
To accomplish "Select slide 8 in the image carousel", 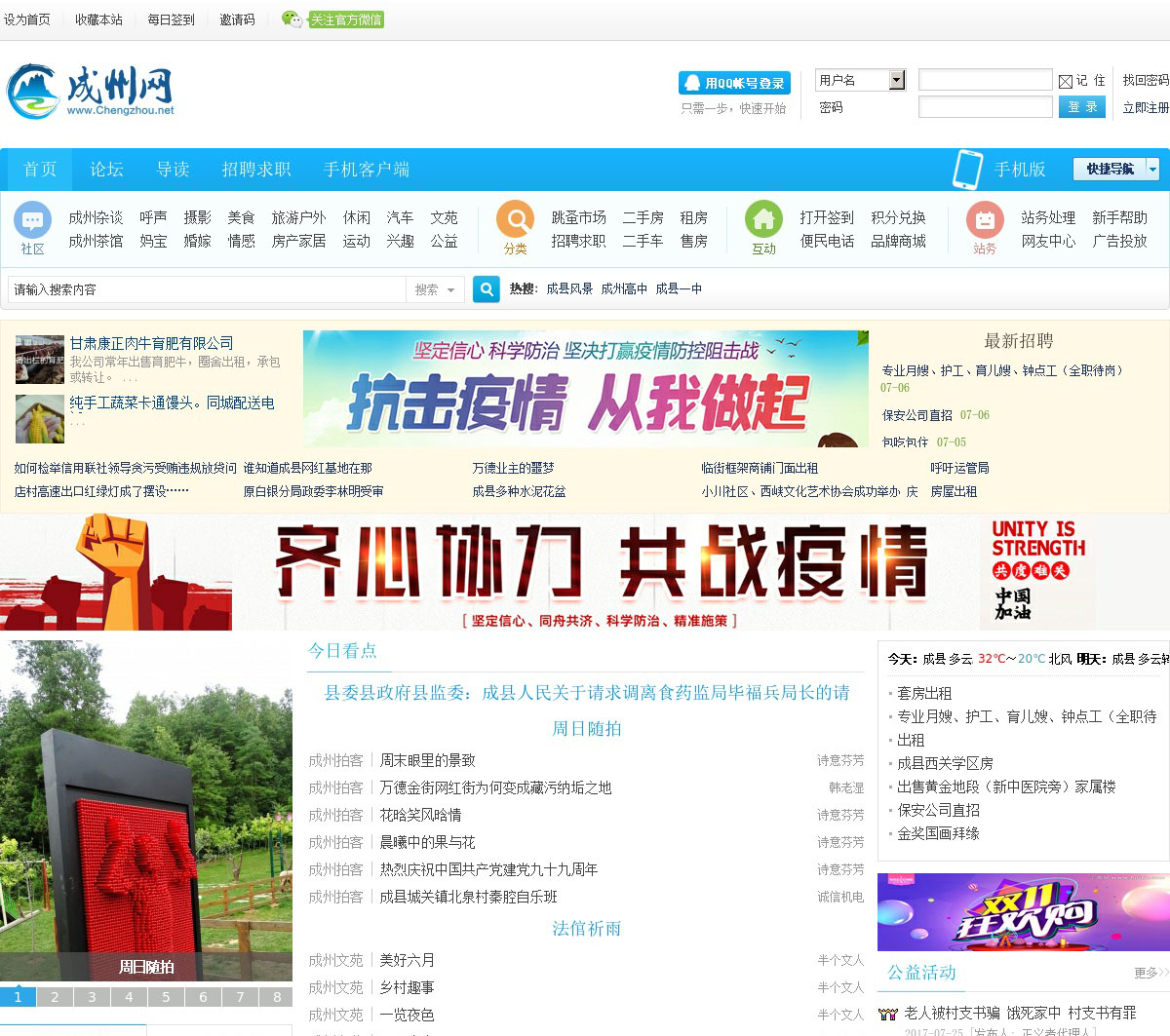I will (x=277, y=997).
